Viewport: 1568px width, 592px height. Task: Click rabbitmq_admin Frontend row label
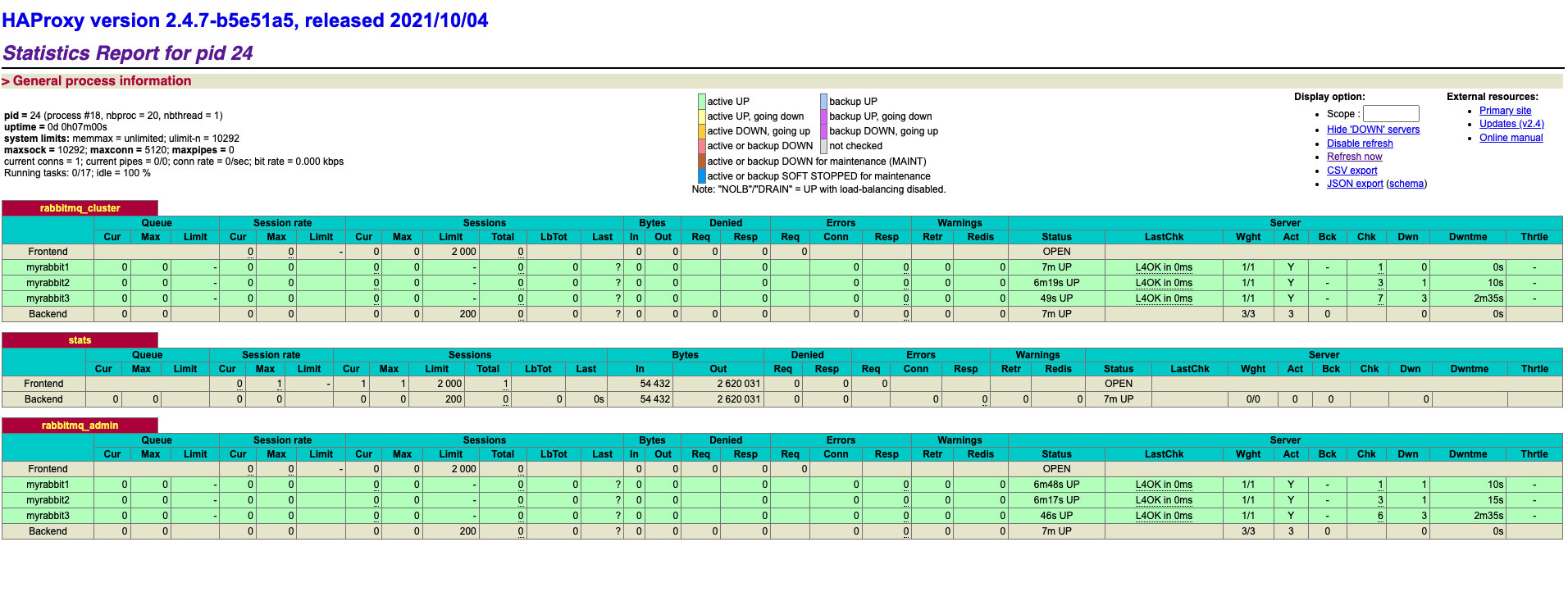pyautogui.click(x=48, y=469)
